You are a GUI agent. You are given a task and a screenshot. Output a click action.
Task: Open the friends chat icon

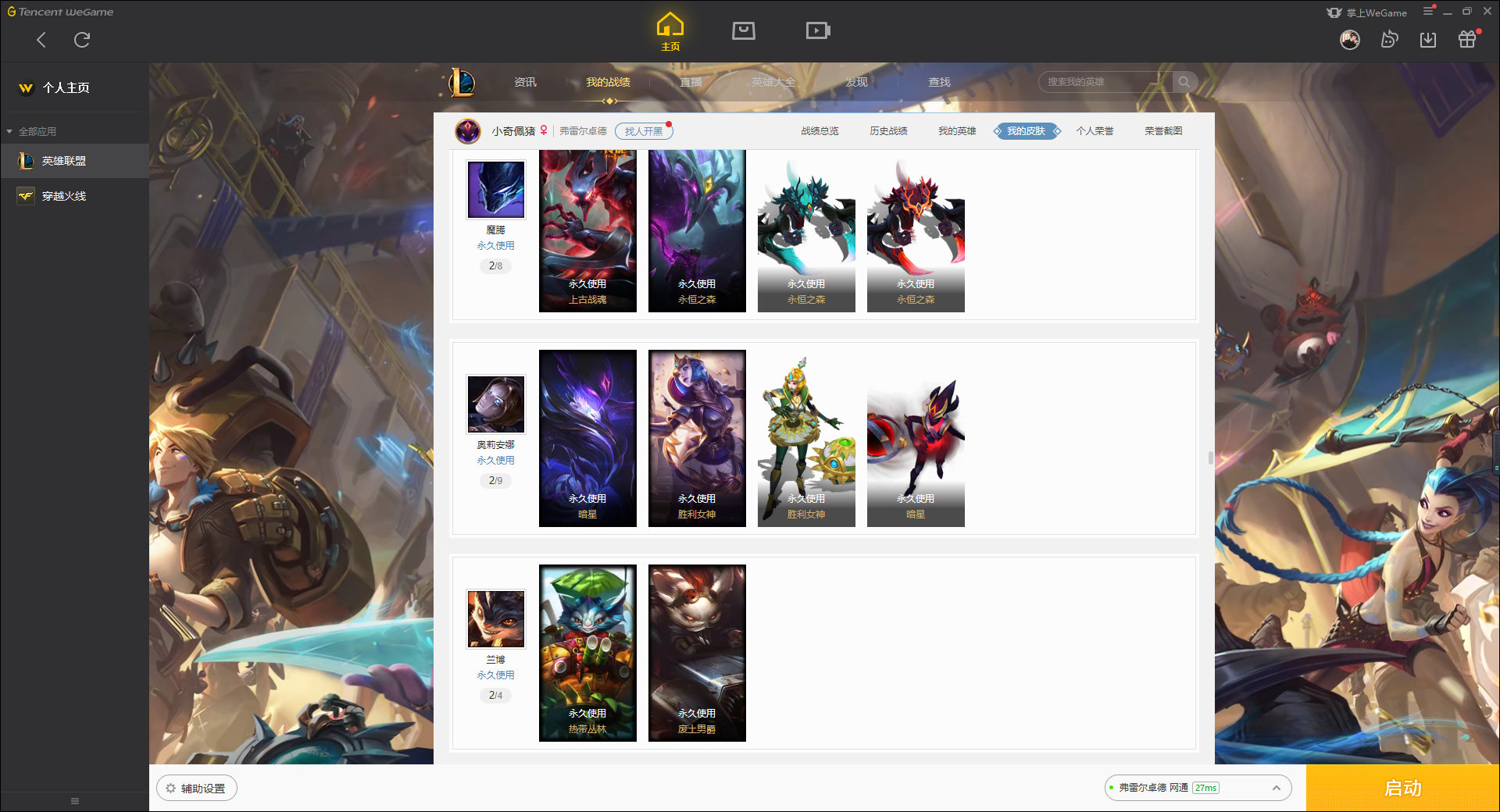(x=1389, y=39)
